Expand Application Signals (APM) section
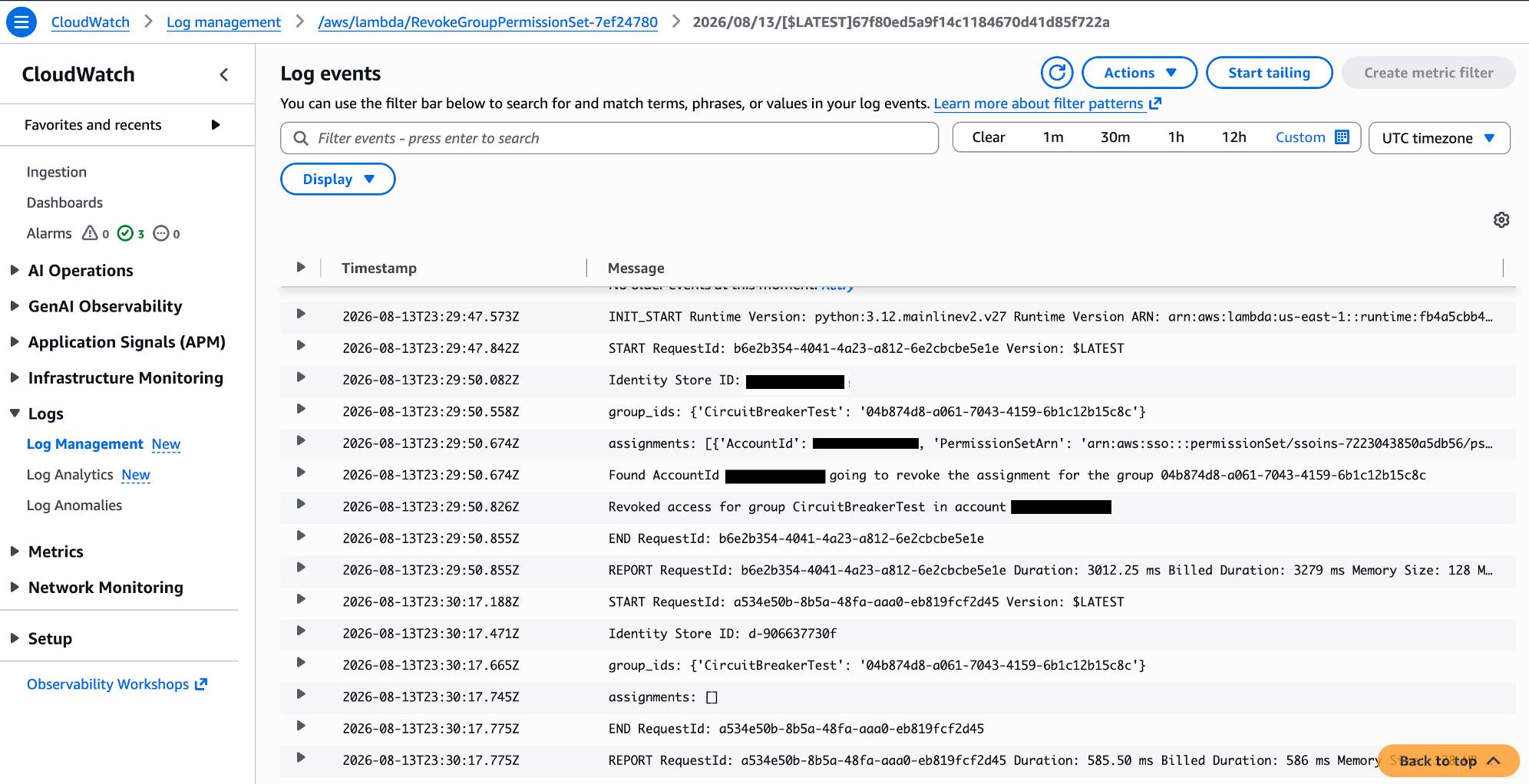The image size is (1529, 784). (15, 342)
